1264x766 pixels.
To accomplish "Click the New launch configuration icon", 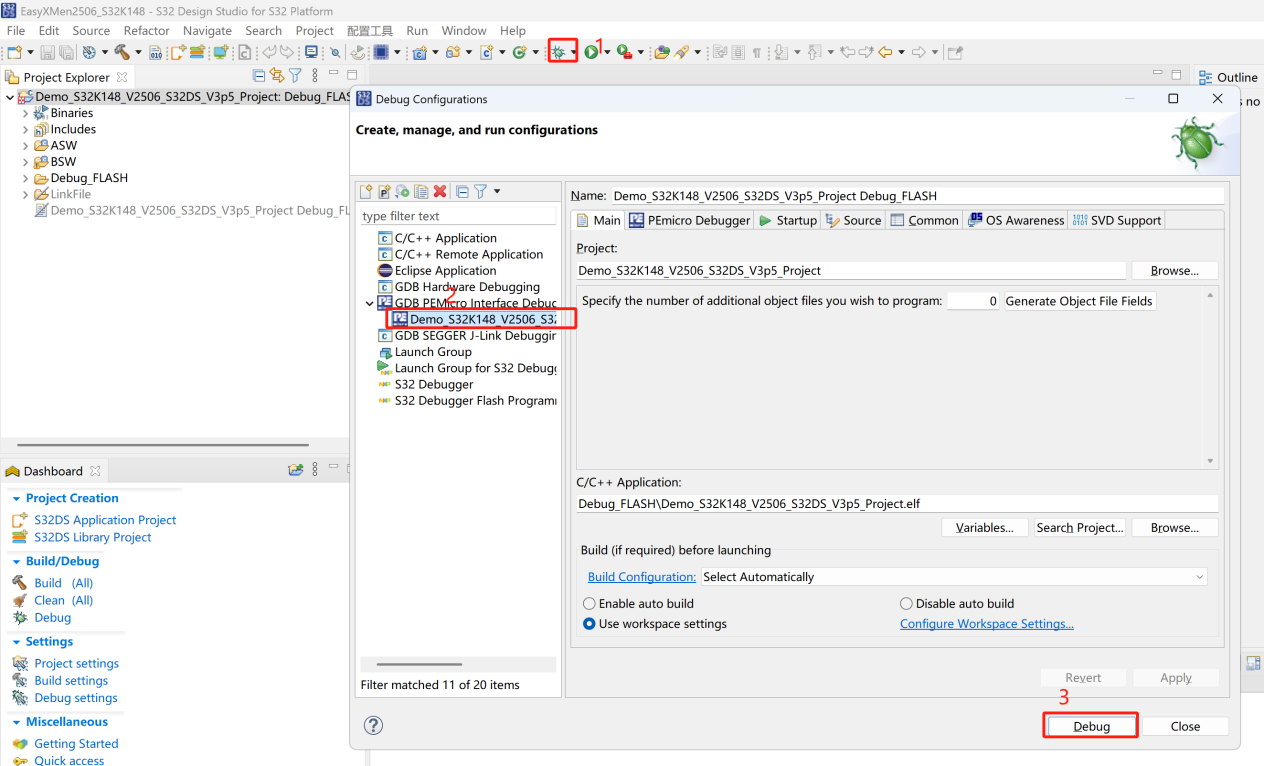I will click(367, 191).
